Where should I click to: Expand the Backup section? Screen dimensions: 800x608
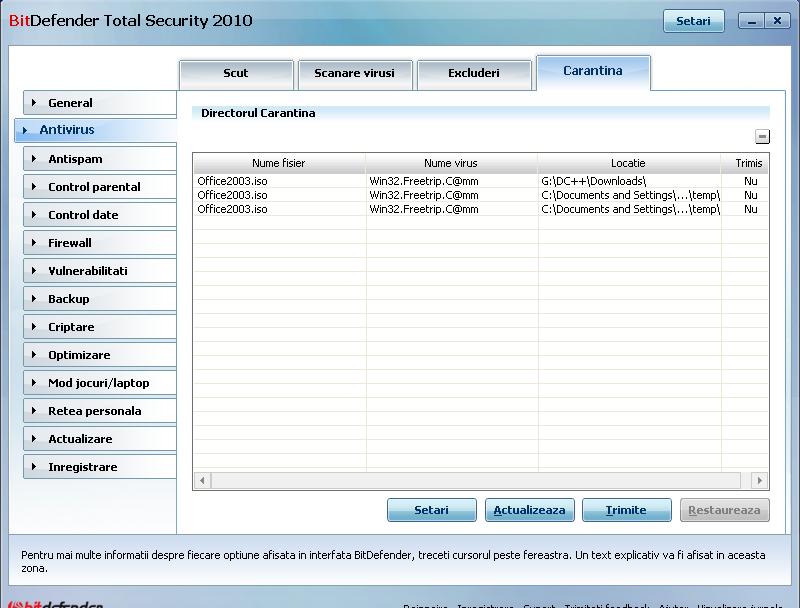click(x=100, y=299)
